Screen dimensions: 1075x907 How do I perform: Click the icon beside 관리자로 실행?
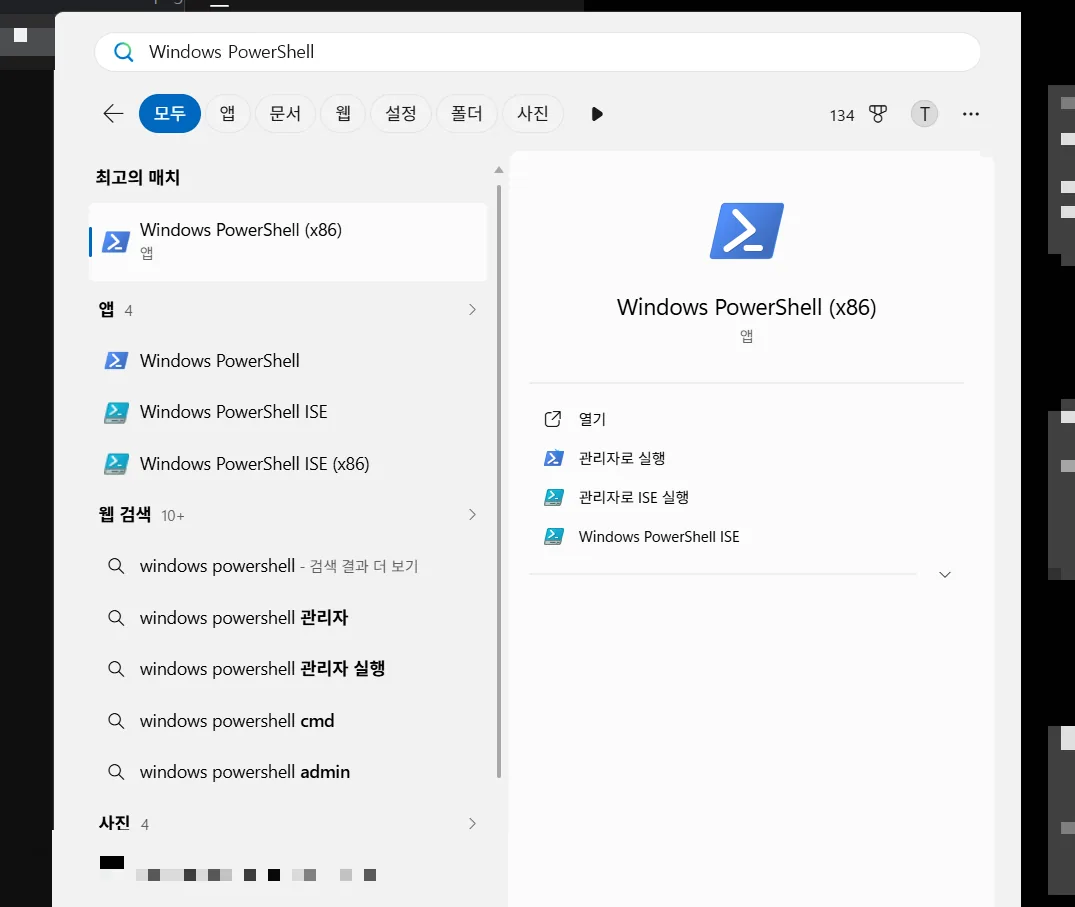(x=553, y=458)
